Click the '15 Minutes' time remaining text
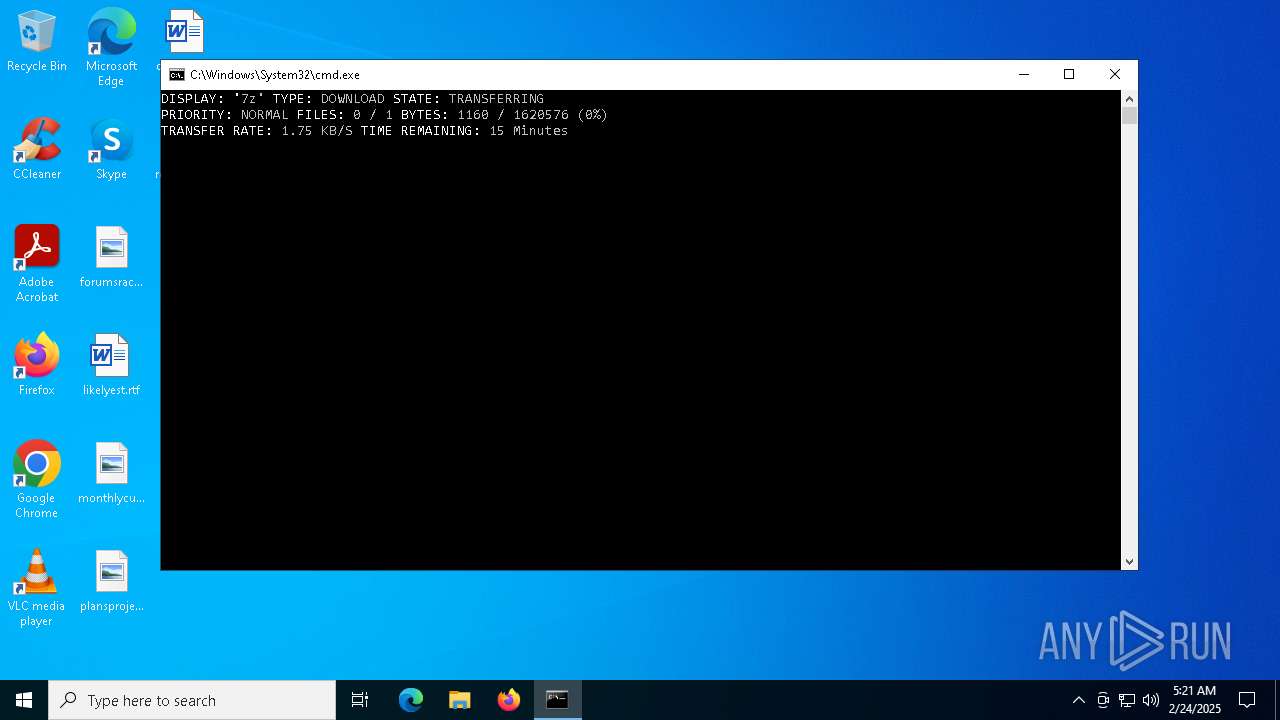1280x720 pixels. (x=528, y=131)
